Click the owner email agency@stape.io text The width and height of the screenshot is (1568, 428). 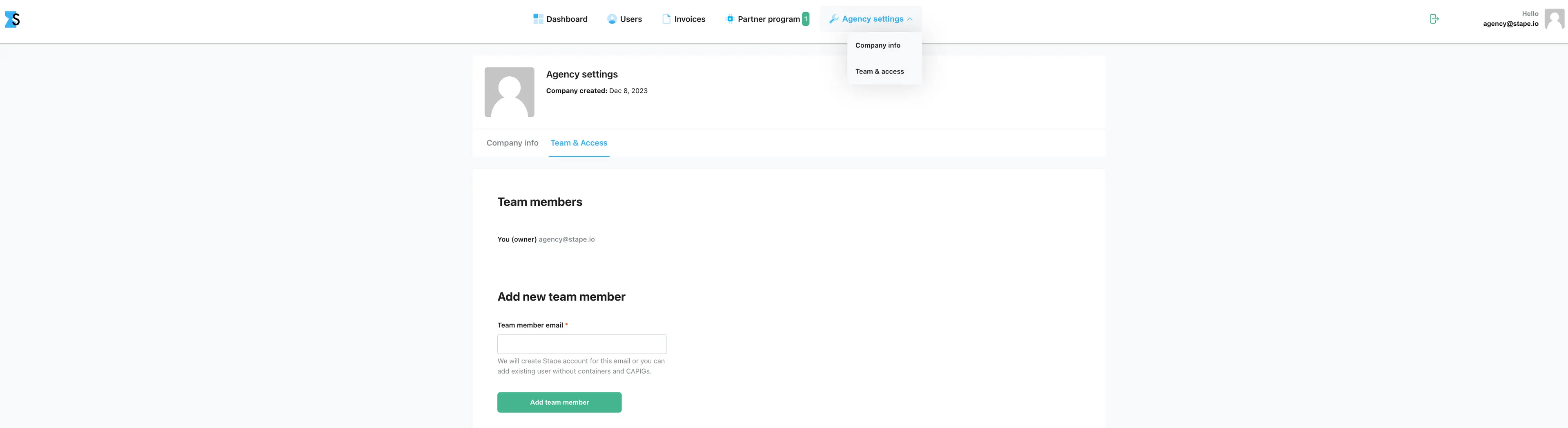pyautogui.click(x=567, y=239)
